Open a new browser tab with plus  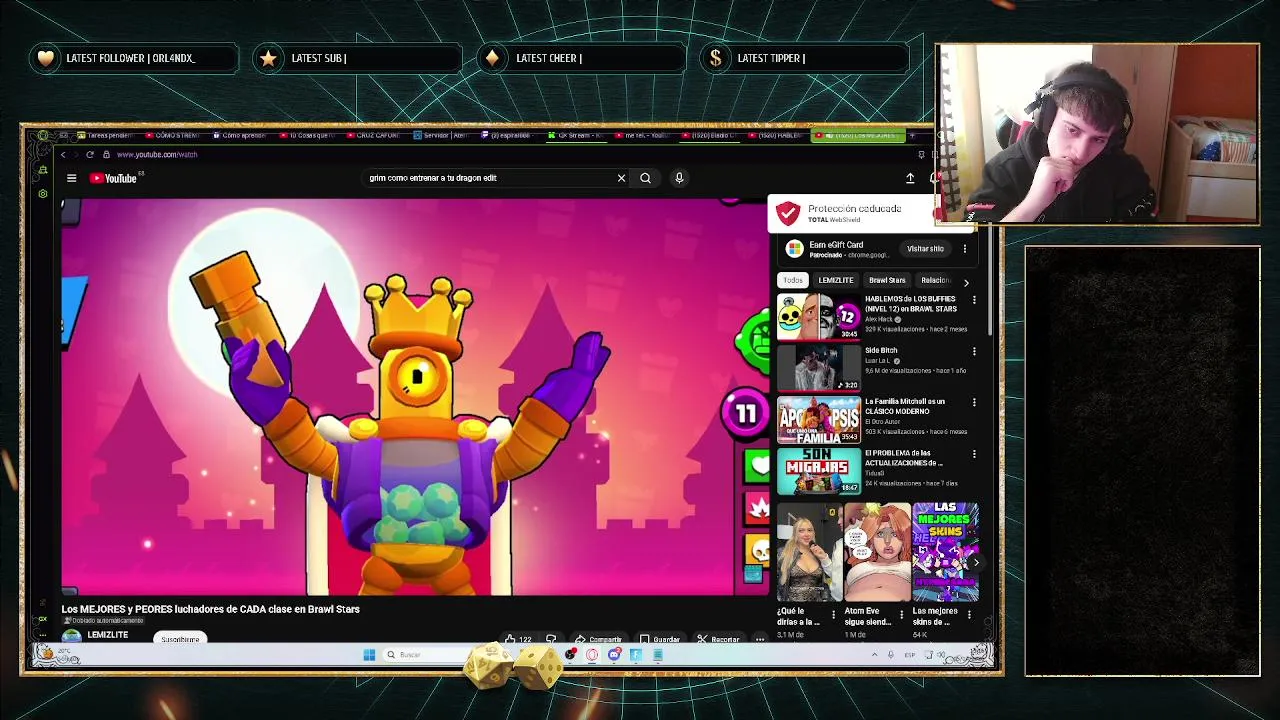click(x=913, y=135)
